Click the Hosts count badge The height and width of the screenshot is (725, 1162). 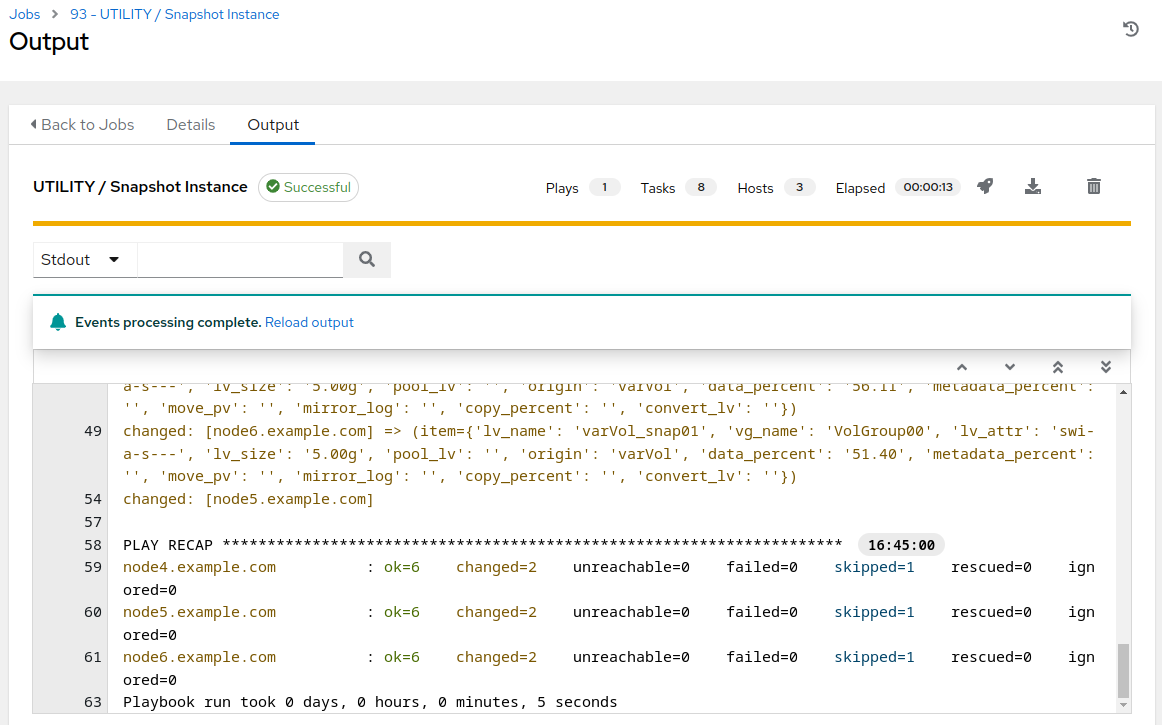[x=799, y=187]
